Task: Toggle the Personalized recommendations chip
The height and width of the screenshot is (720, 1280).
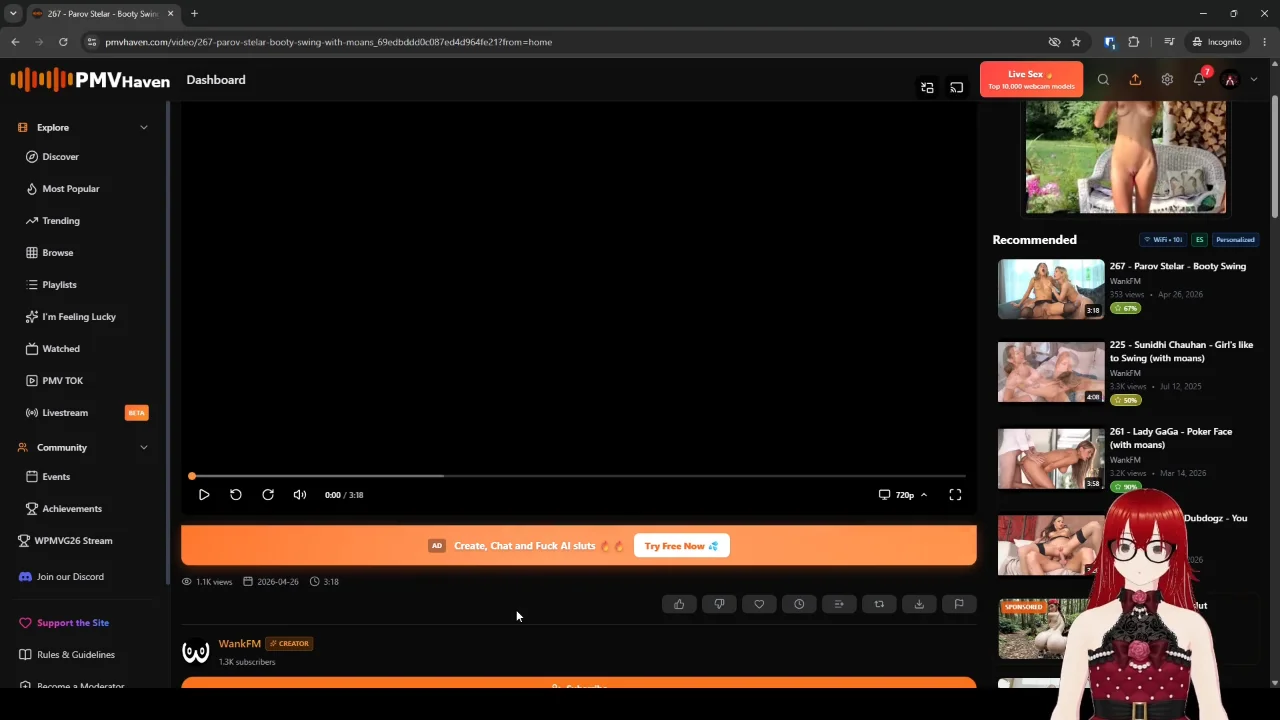Action: pos(1236,240)
